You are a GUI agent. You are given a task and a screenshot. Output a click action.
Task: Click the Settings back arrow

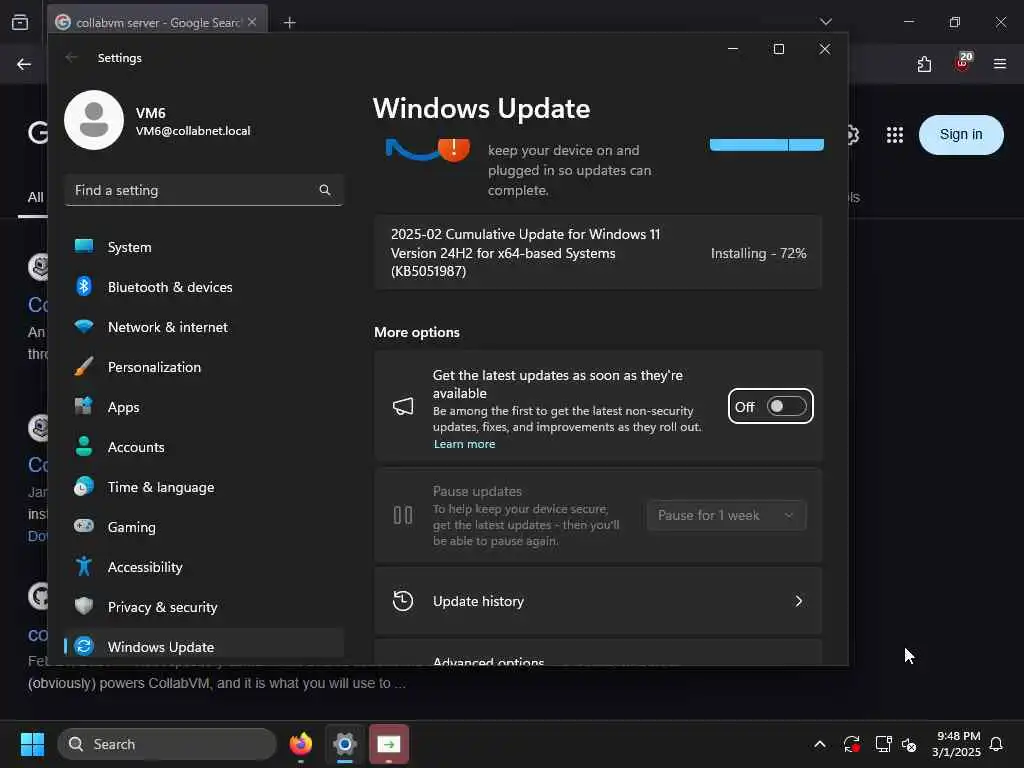pyautogui.click(x=72, y=57)
